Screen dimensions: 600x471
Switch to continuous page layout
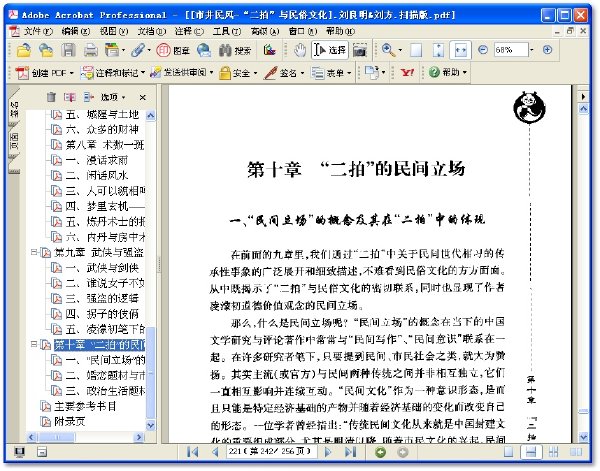(x=531, y=452)
